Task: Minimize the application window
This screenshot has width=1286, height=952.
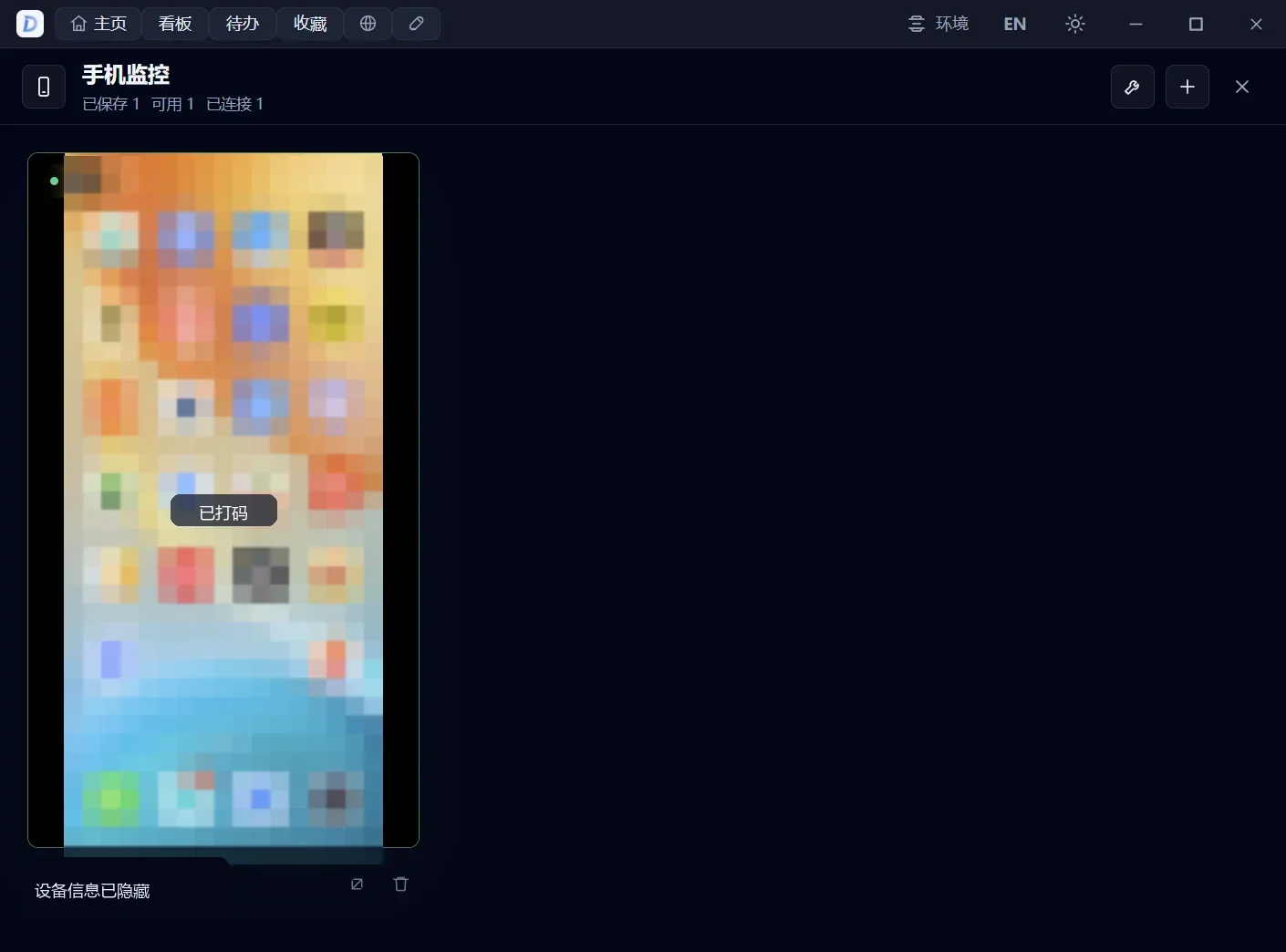Action: tap(1136, 24)
